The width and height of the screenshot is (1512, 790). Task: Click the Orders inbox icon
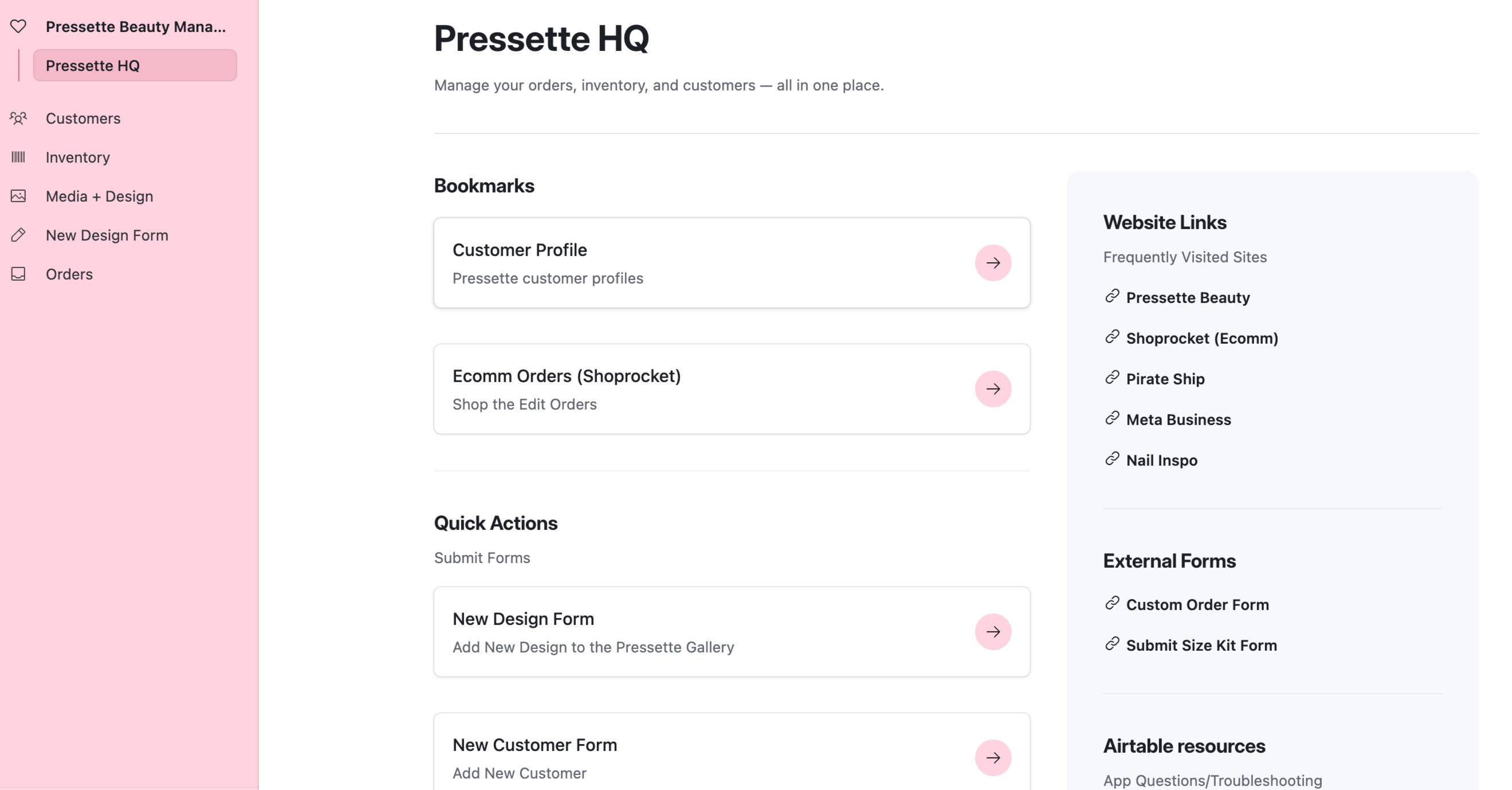(18, 274)
